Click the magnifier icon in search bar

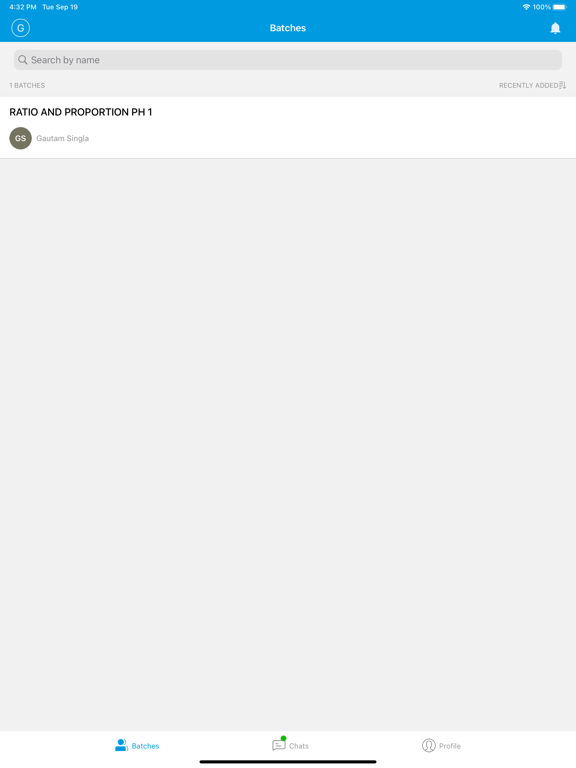click(x=23, y=60)
